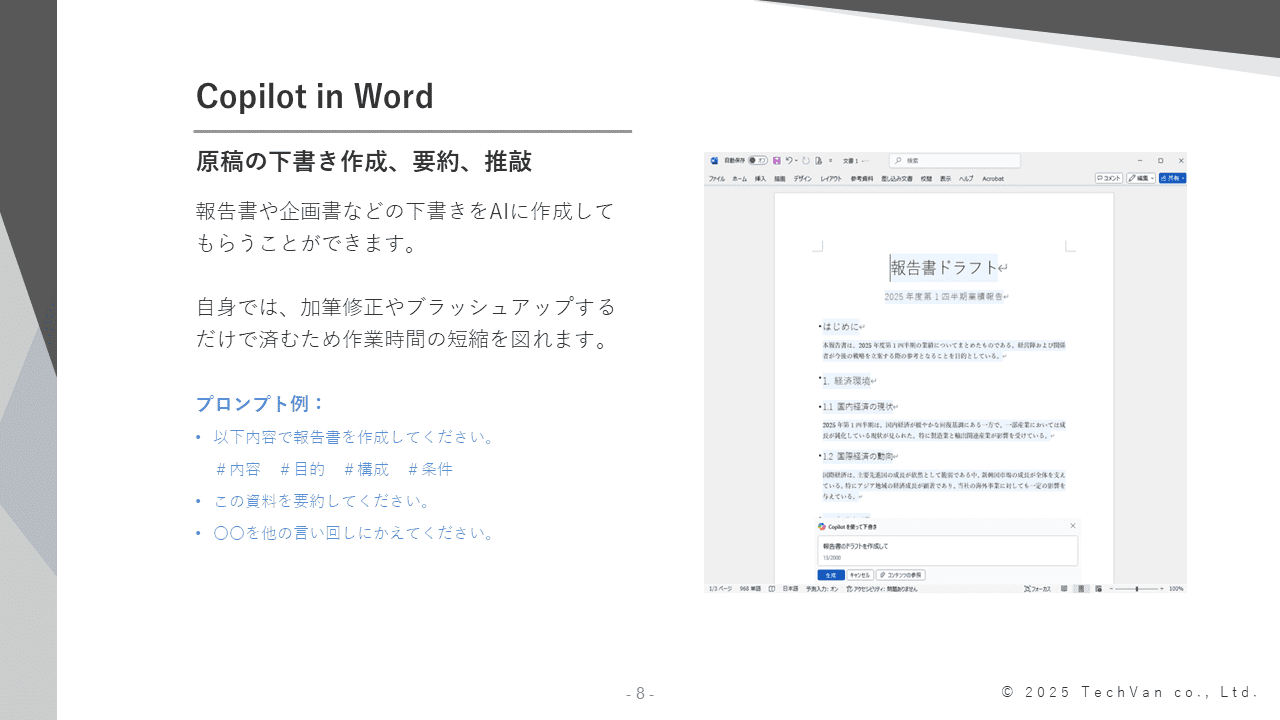1280x720 pixels.
Task: Click the blue 生成 generate button
Action: pyautogui.click(x=831, y=575)
